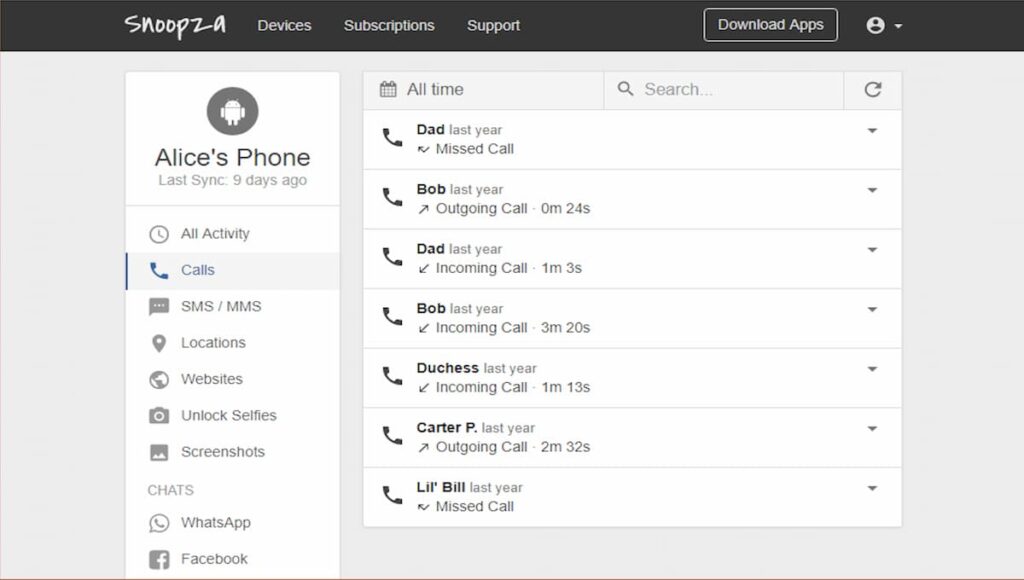Expand the Lil' Bill missed call arrow
The height and width of the screenshot is (580, 1024).
[872, 488]
